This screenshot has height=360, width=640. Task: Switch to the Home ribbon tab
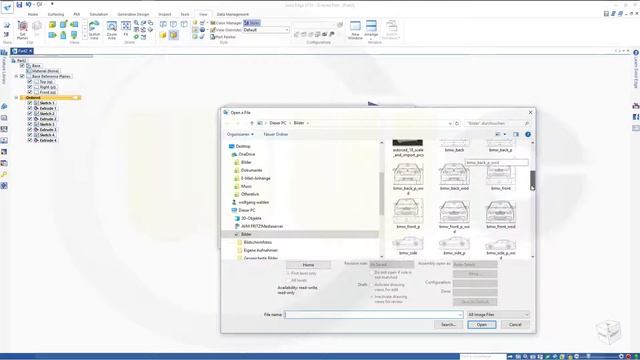(33, 14)
